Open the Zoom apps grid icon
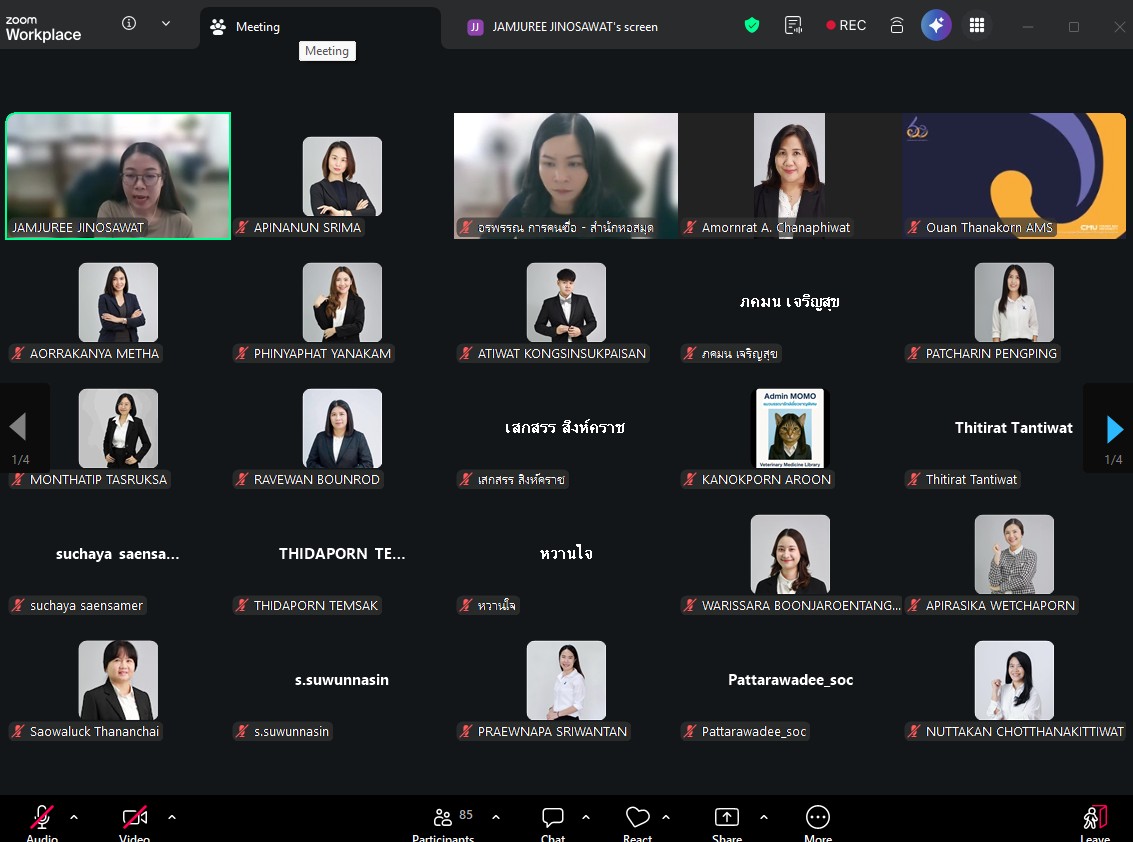1133x842 pixels. click(977, 26)
